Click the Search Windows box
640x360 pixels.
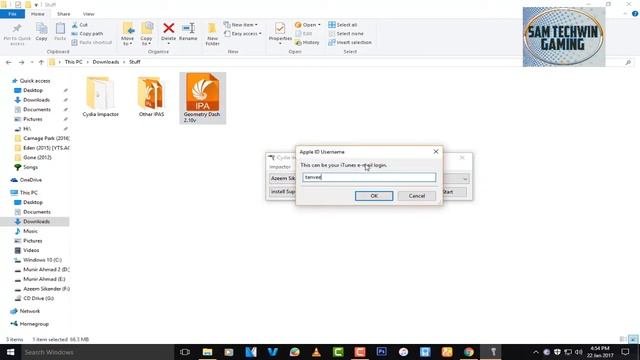tap(98, 352)
